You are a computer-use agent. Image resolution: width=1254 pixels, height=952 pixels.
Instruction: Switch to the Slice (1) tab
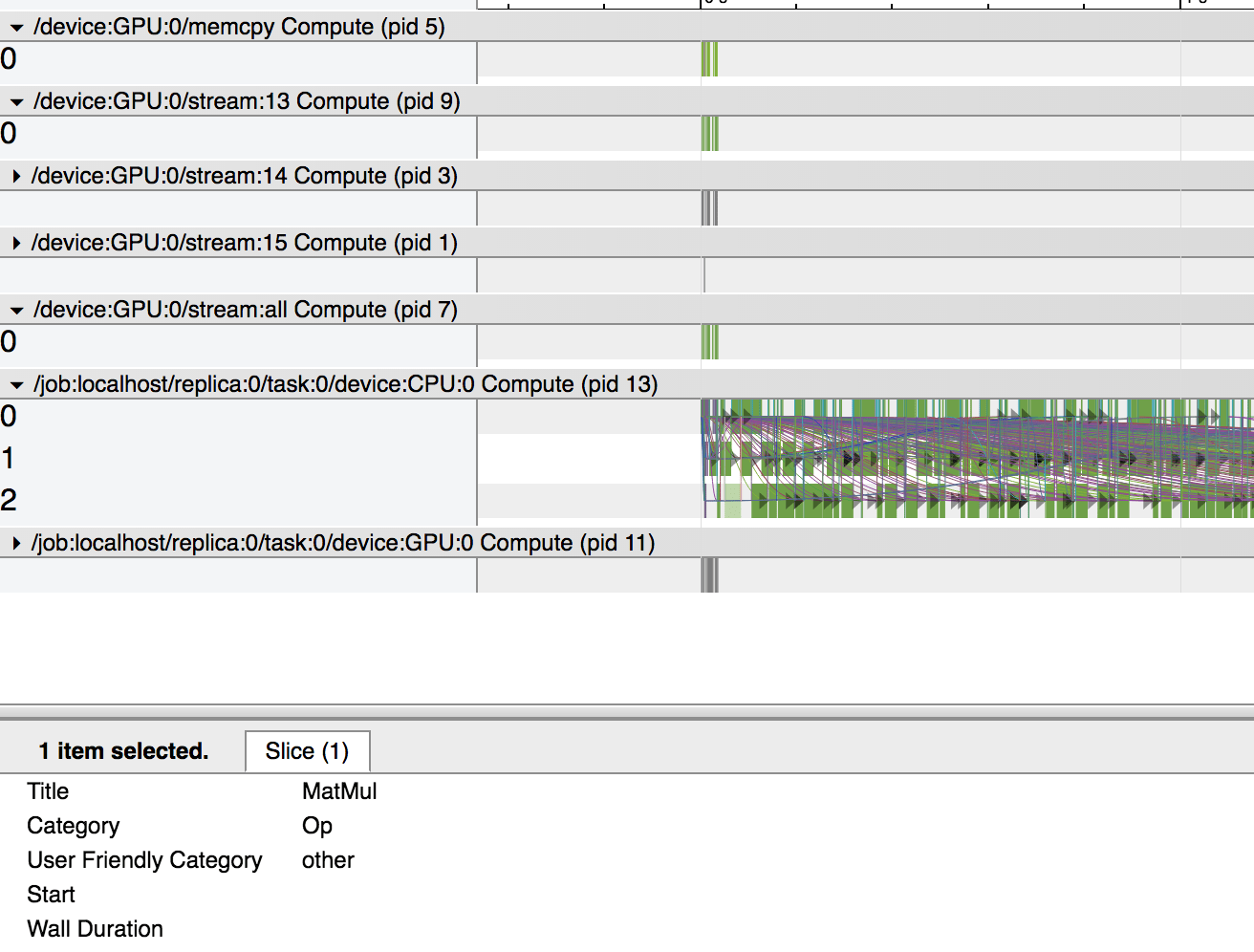[307, 751]
